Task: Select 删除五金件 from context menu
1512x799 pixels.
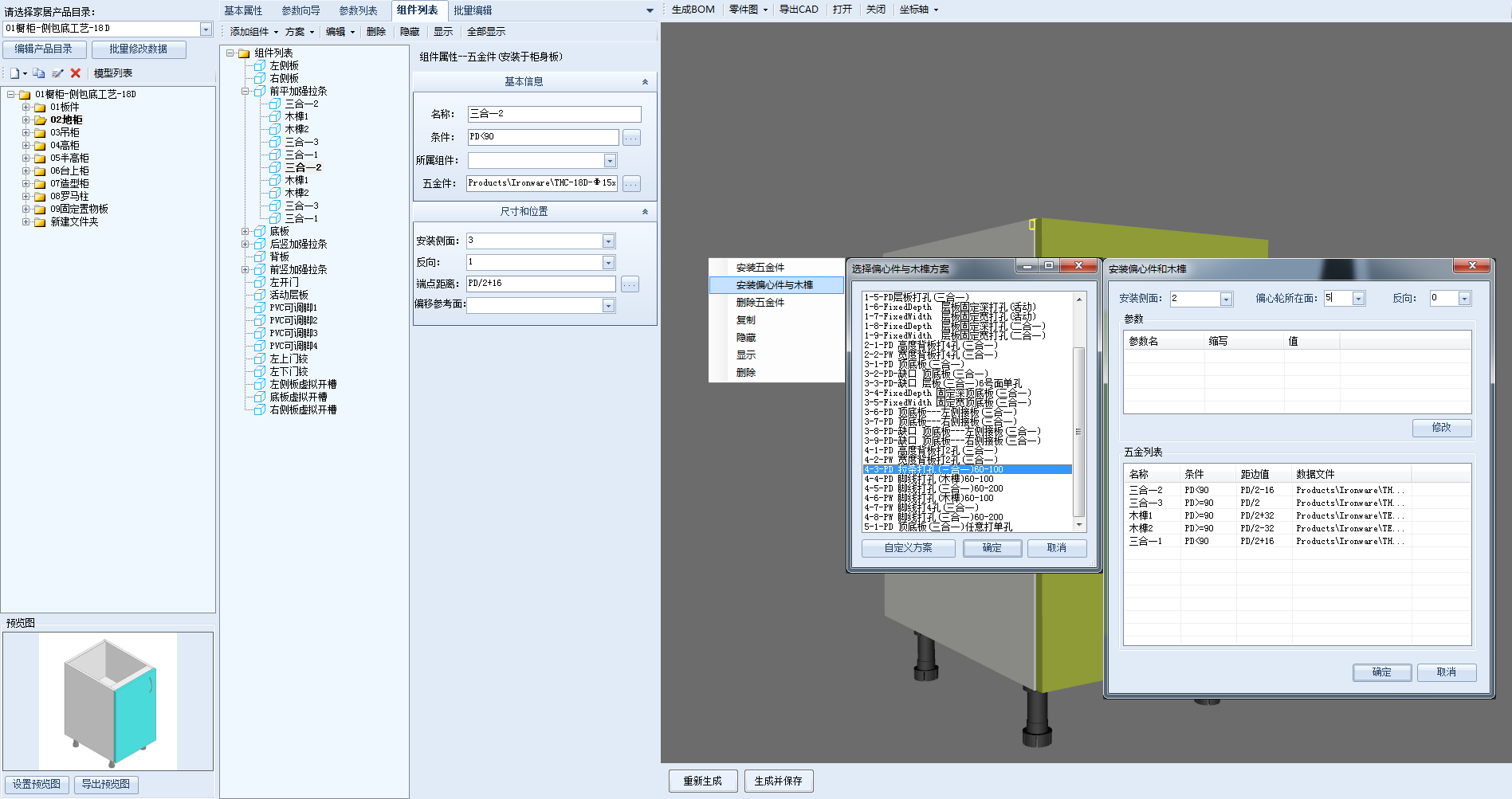Action: point(760,303)
